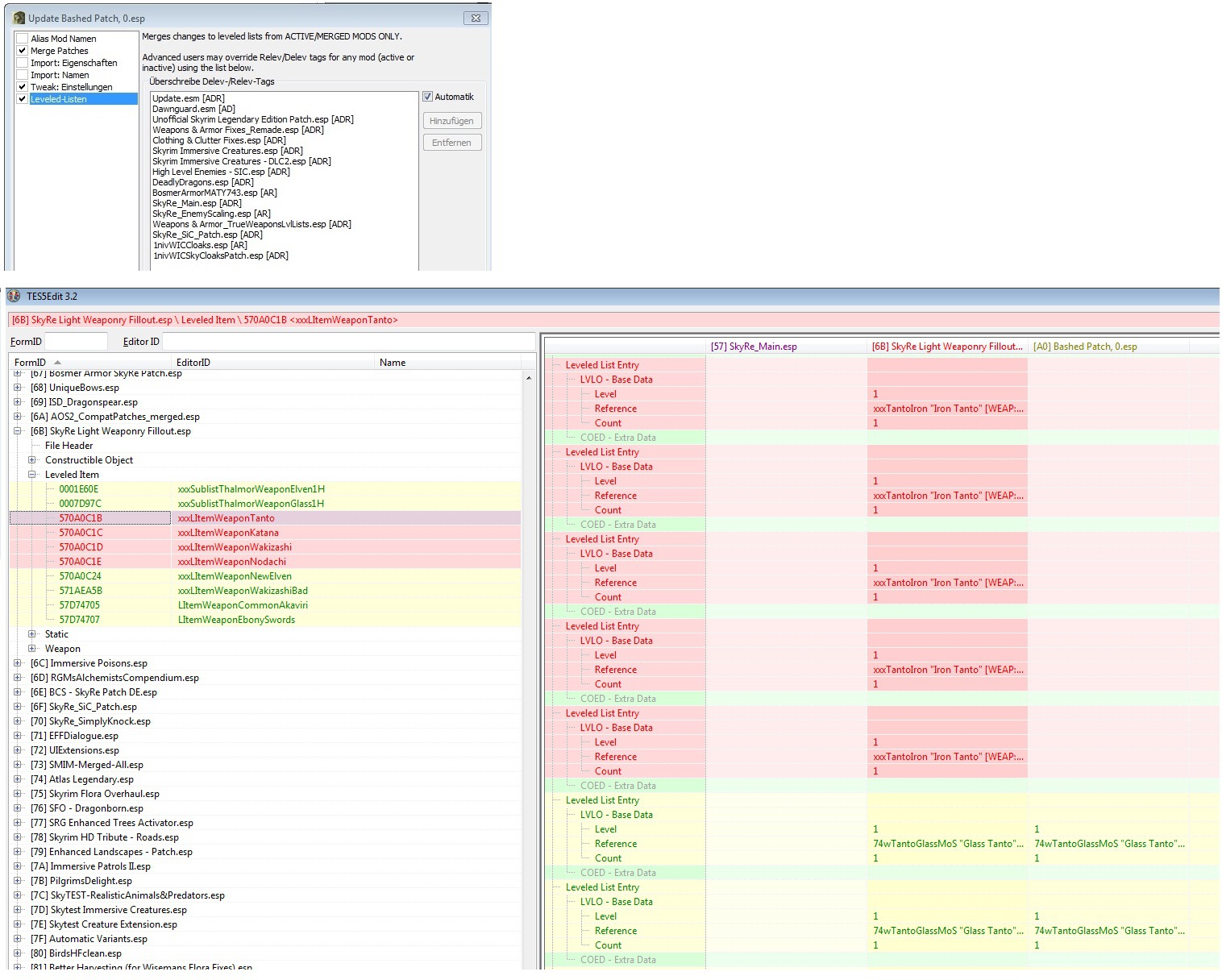Click the Wrye Bash icon in dialog title
The width and height of the screenshot is (1222, 980).
tap(19, 18)
